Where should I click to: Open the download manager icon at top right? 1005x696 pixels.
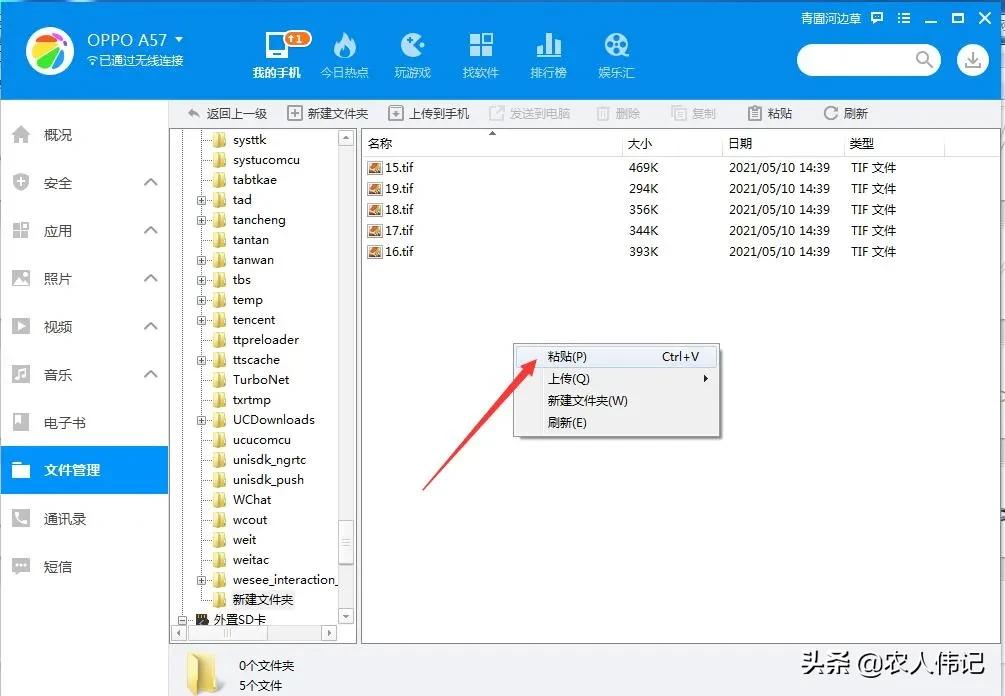pyautogui.click(x=972, y=60)
